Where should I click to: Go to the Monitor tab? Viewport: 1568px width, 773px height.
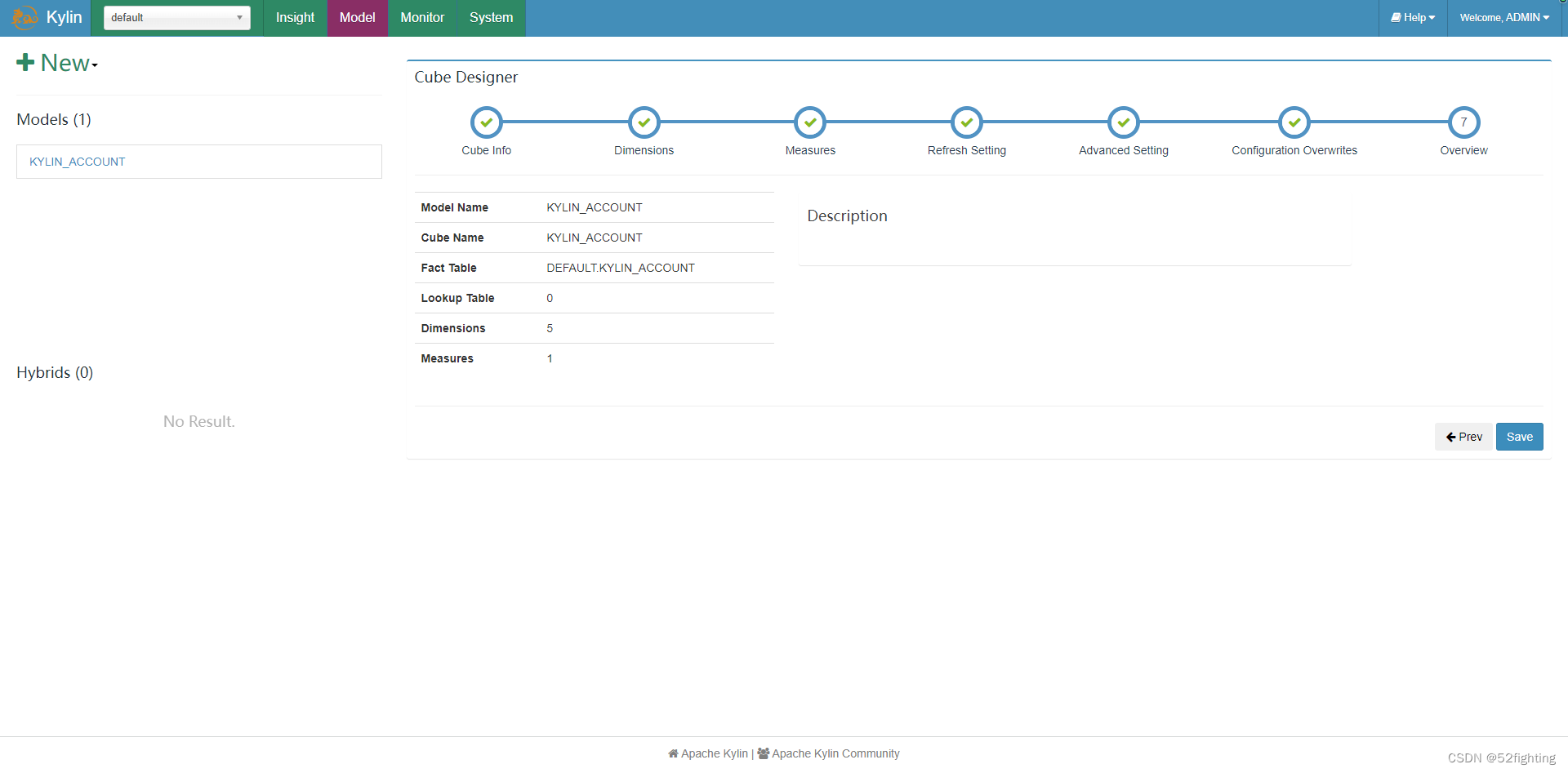(x=422, y=17)
